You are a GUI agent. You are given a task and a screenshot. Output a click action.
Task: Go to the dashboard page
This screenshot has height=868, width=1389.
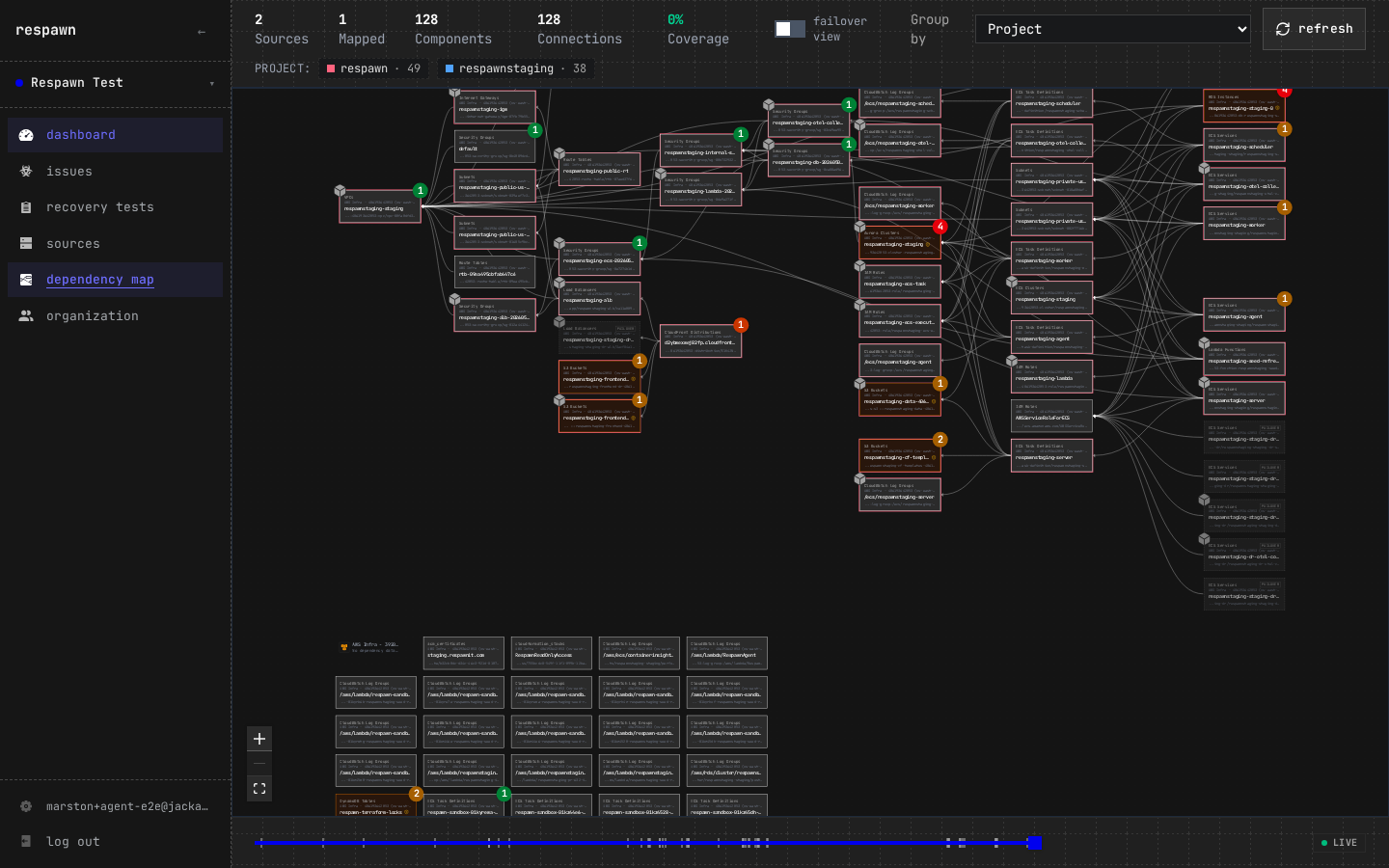pyautogui.click(x=115, y=135)
